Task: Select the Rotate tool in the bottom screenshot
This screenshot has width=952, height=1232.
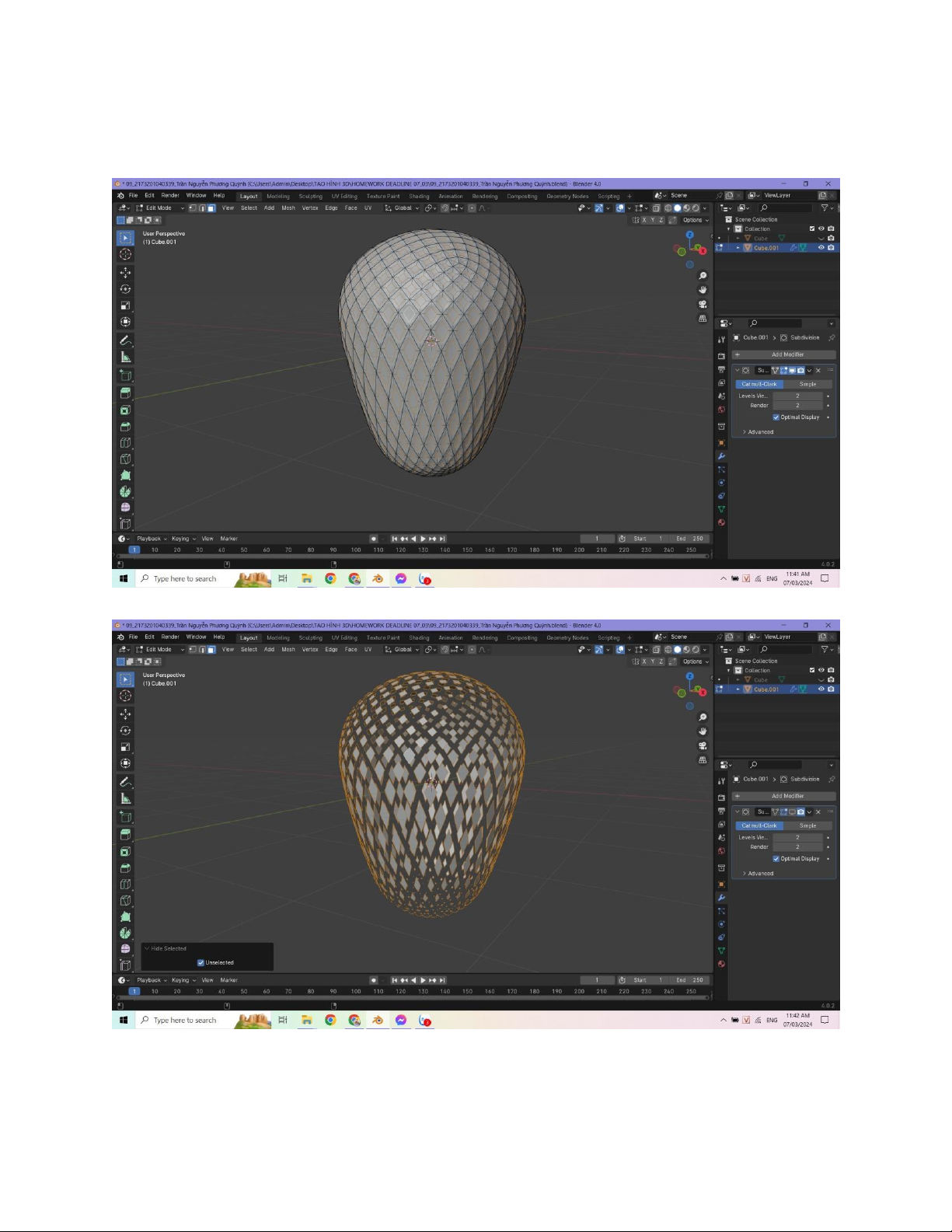Action: [x=125, y=731]
